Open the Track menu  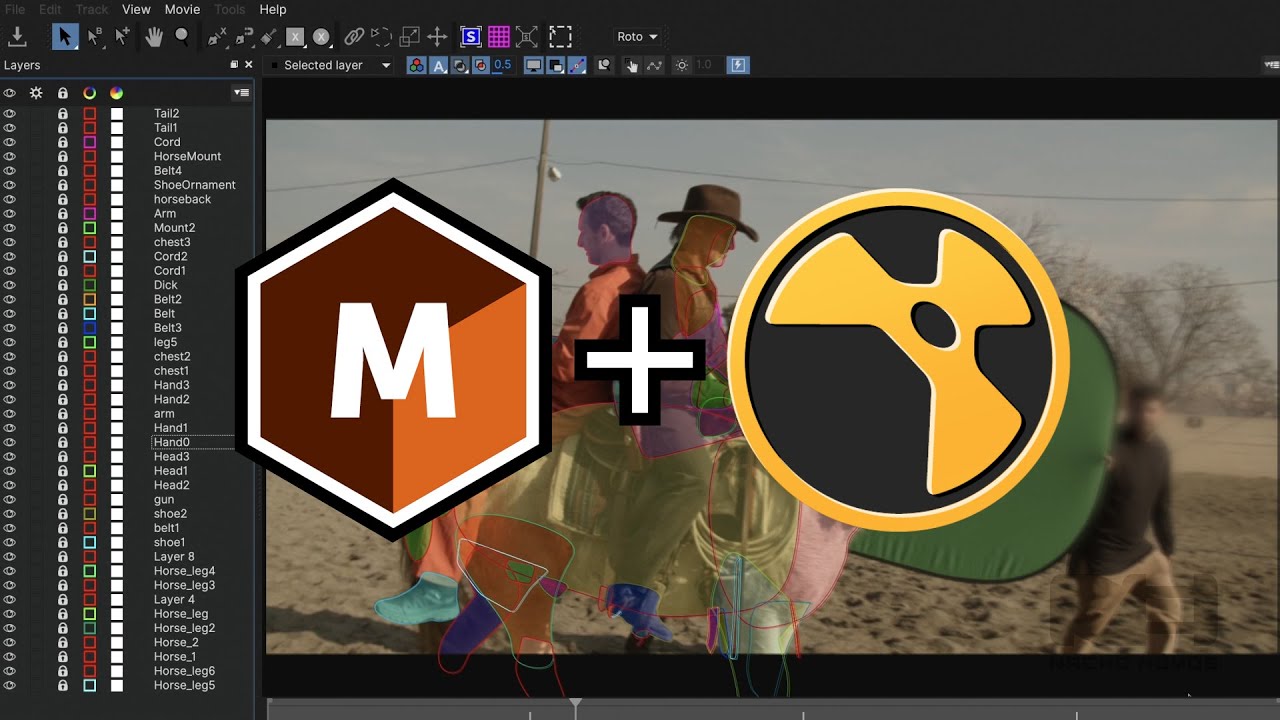coord(92,9)
